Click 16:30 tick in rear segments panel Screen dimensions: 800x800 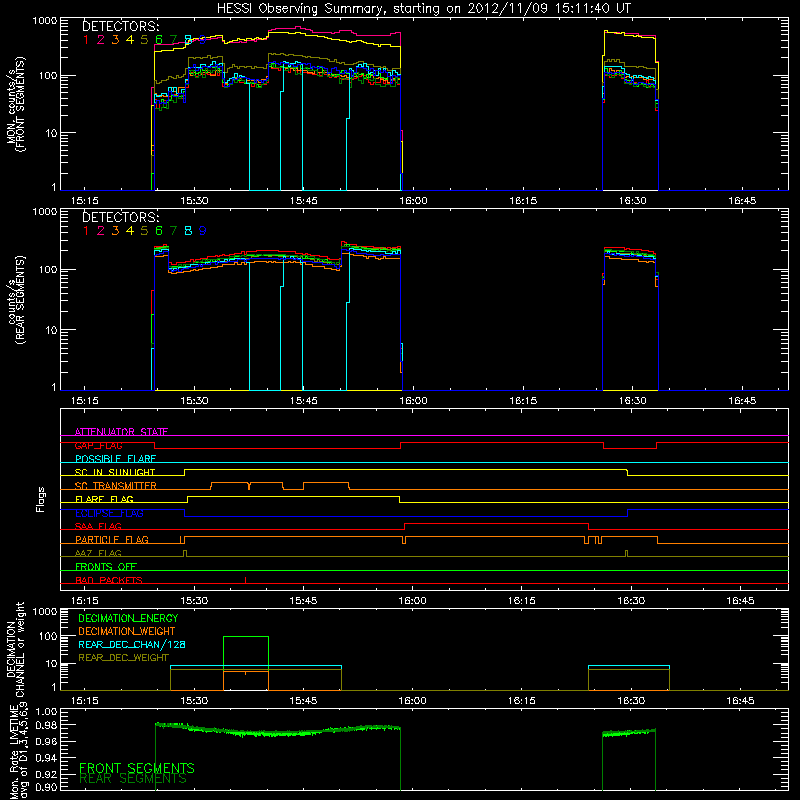633,401
